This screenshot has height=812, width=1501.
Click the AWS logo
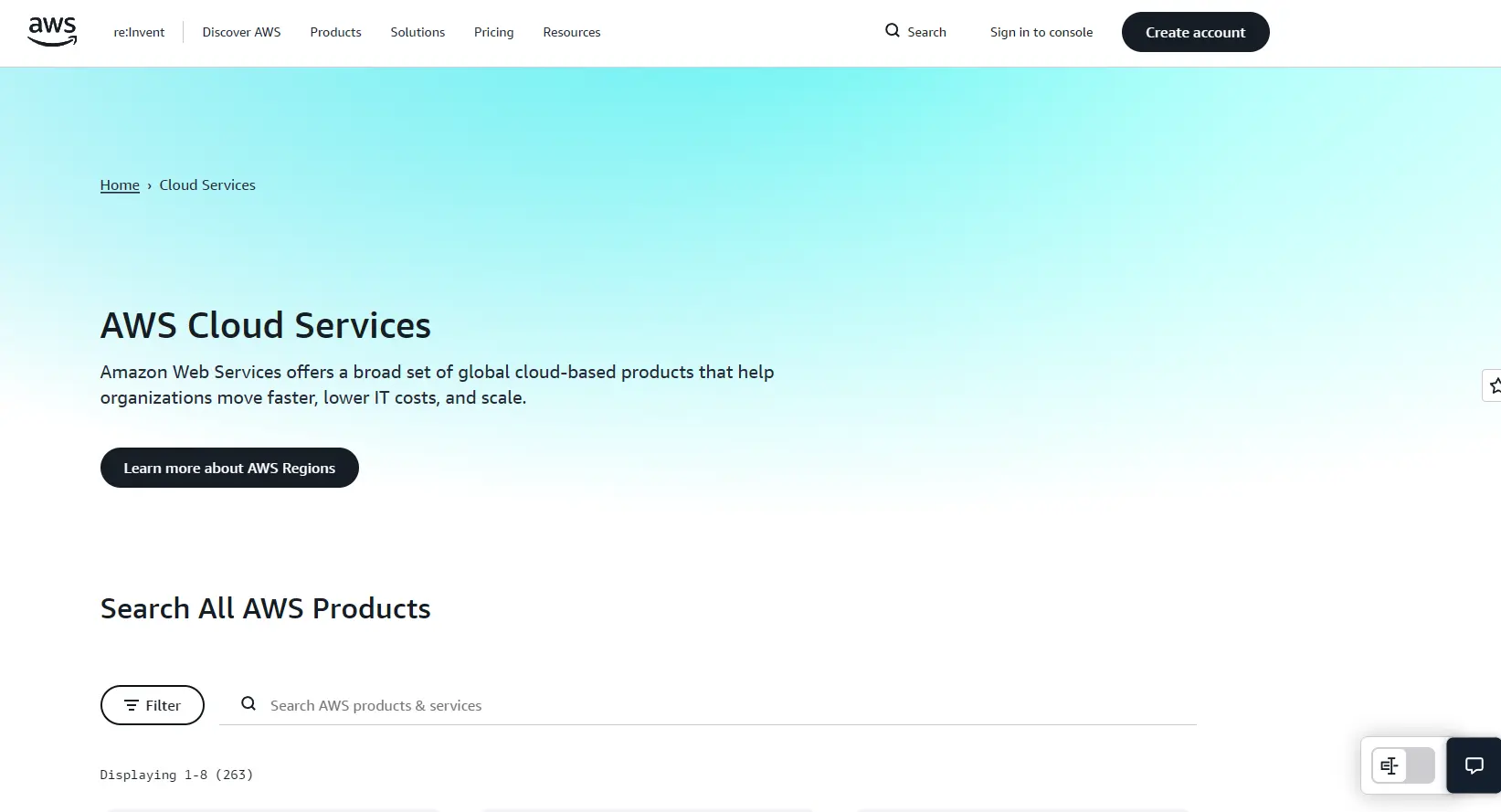point(52,31)
